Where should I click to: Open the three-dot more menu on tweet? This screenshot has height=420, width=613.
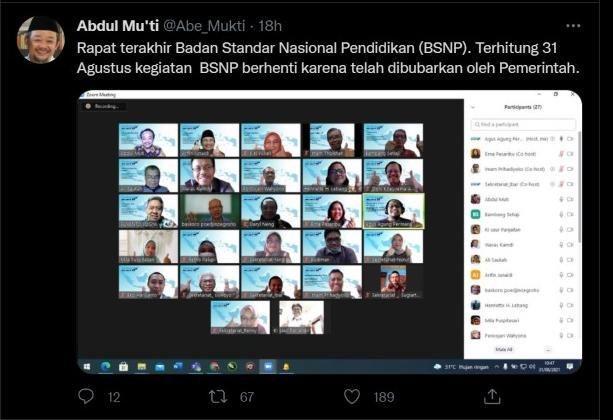click(573, 26)
